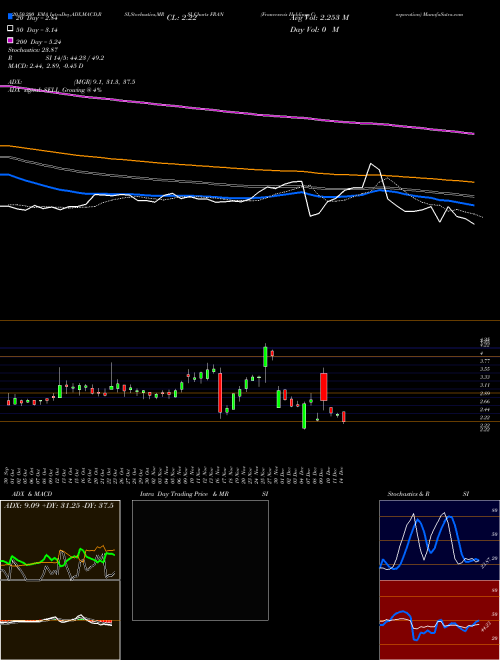The image size is (500, 660).
Task: Click the 3.77 price axis label
Action: pos(485,361)
